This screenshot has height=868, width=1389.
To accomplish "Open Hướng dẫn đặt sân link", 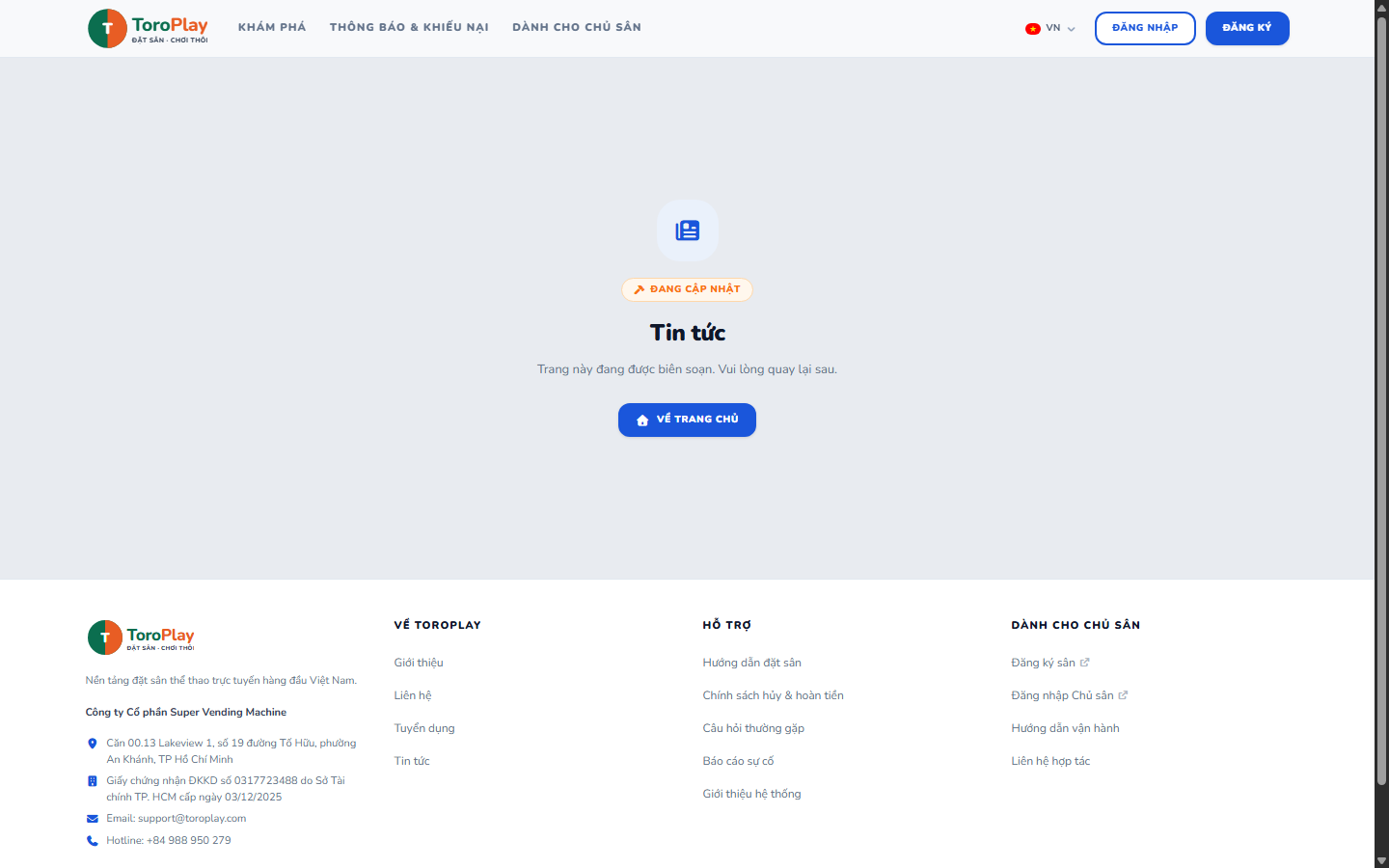I will (x=752, y=663).
